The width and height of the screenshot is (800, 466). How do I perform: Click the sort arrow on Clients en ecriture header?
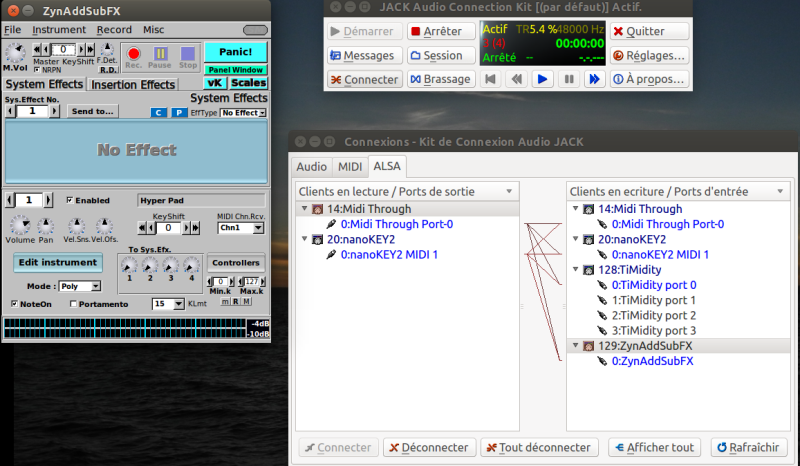click(780, 191)
